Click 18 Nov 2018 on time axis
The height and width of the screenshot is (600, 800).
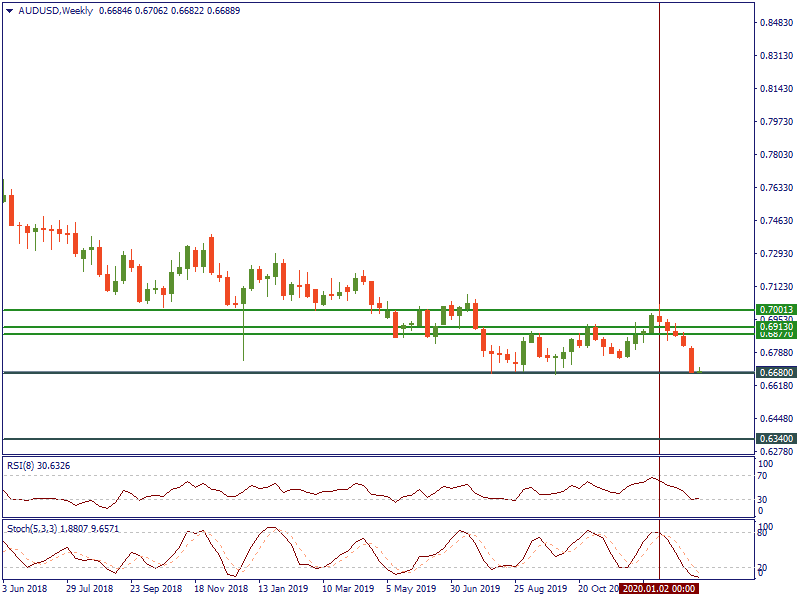(x=220, y=589)
